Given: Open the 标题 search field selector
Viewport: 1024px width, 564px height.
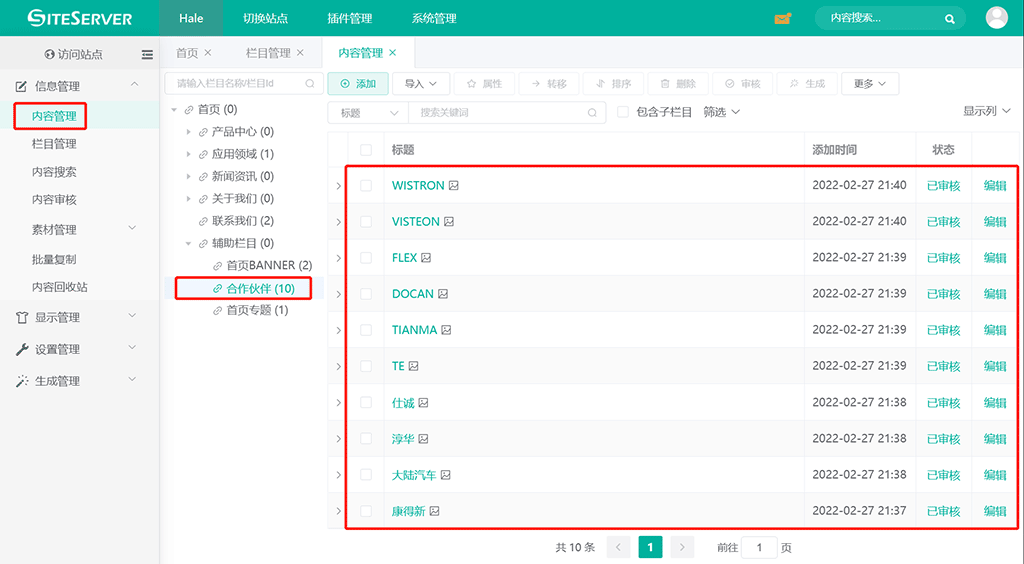Looking at the screenshot, I should point(368,112).
